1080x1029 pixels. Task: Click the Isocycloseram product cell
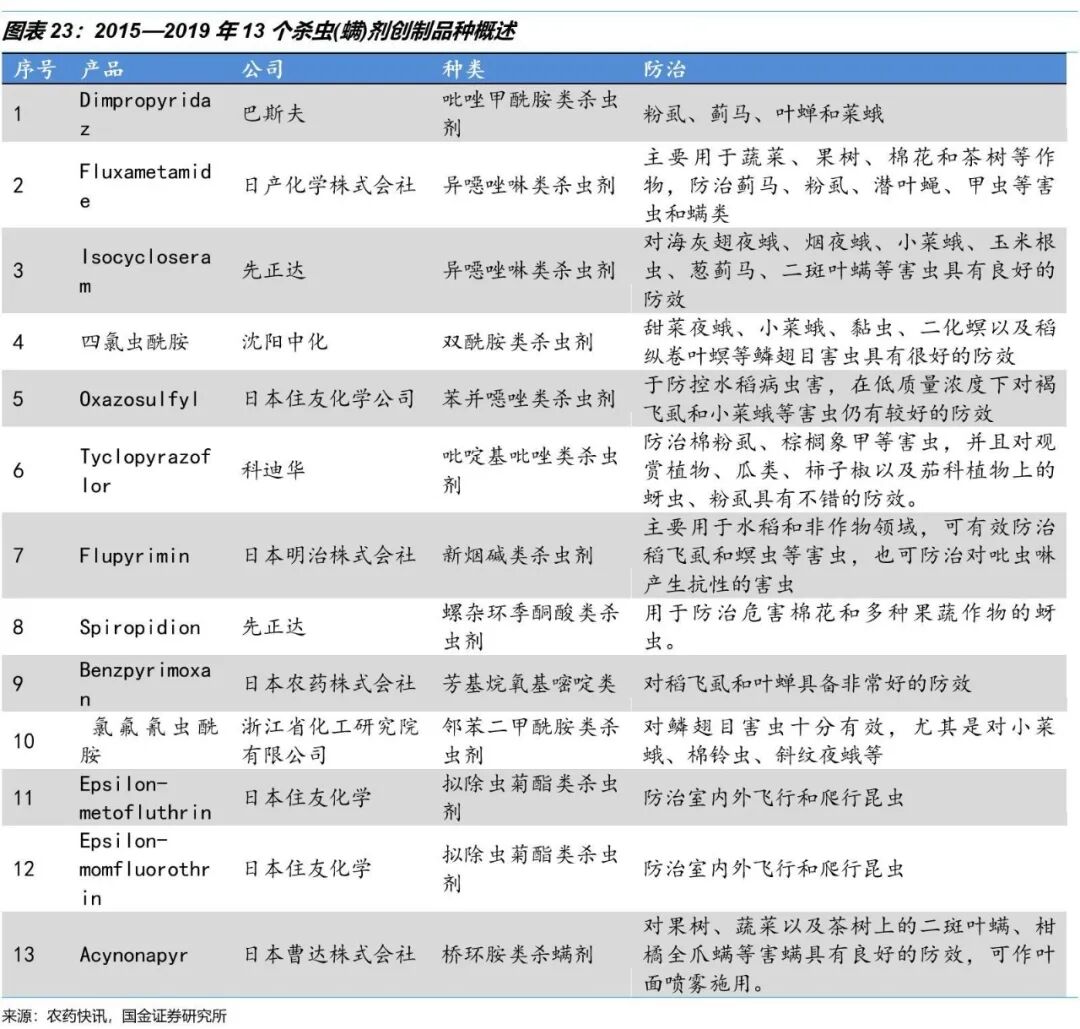145,271
